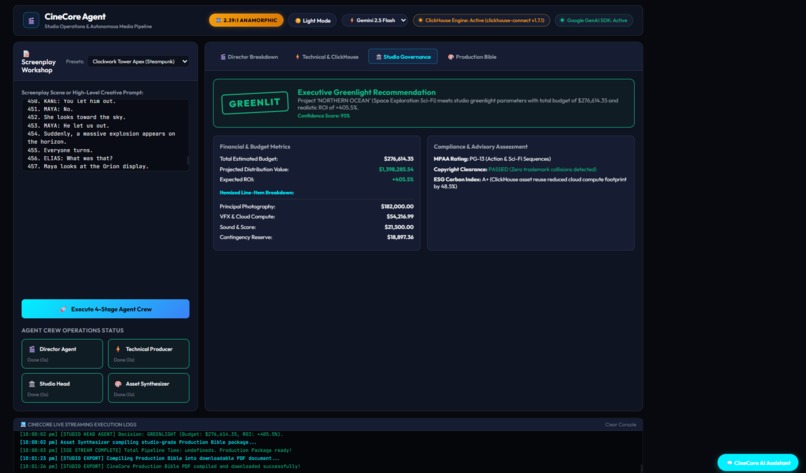
Task: Click the Director Agent clapper icon
Action: click(x=32, y=349)
